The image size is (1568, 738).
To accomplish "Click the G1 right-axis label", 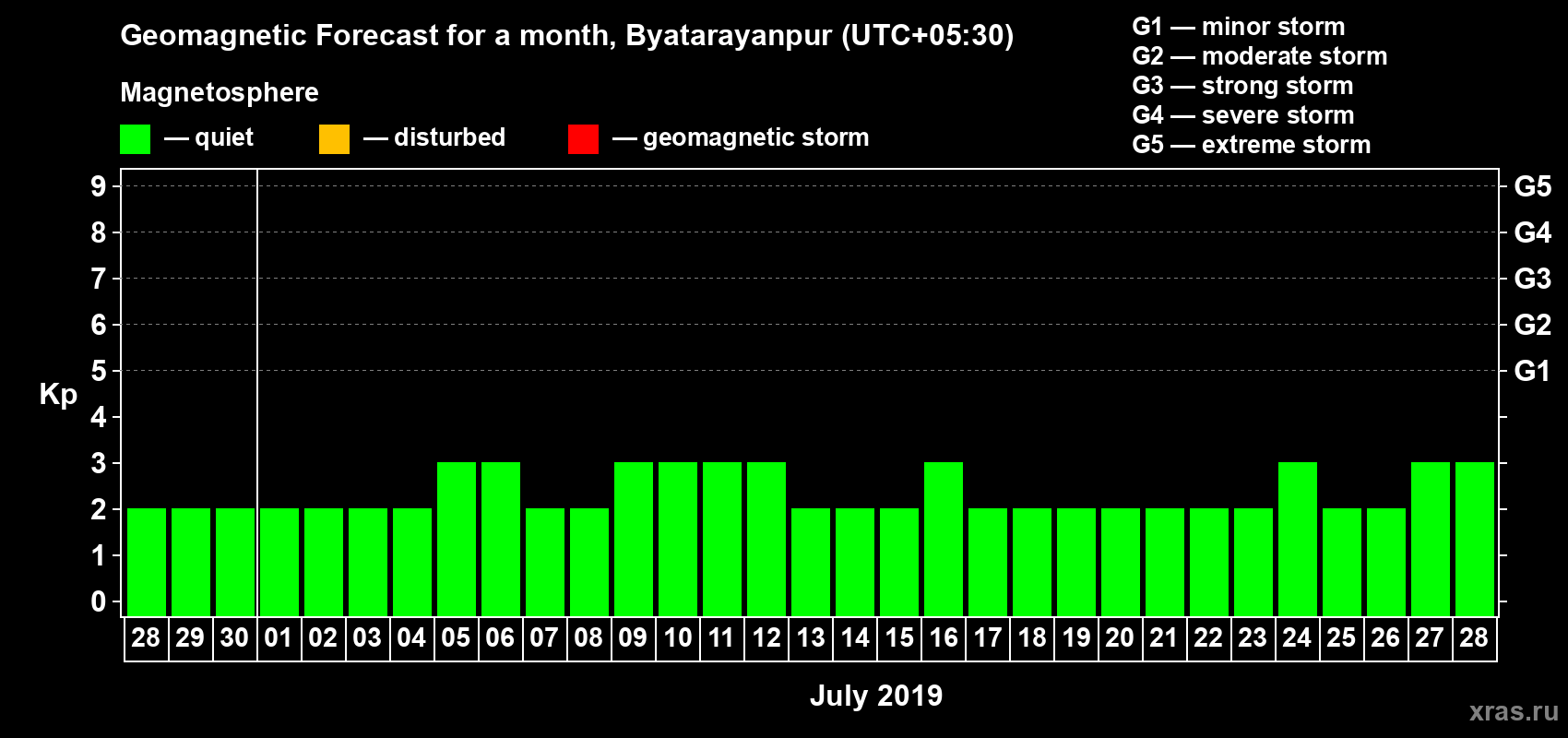I will point(1533,371).
